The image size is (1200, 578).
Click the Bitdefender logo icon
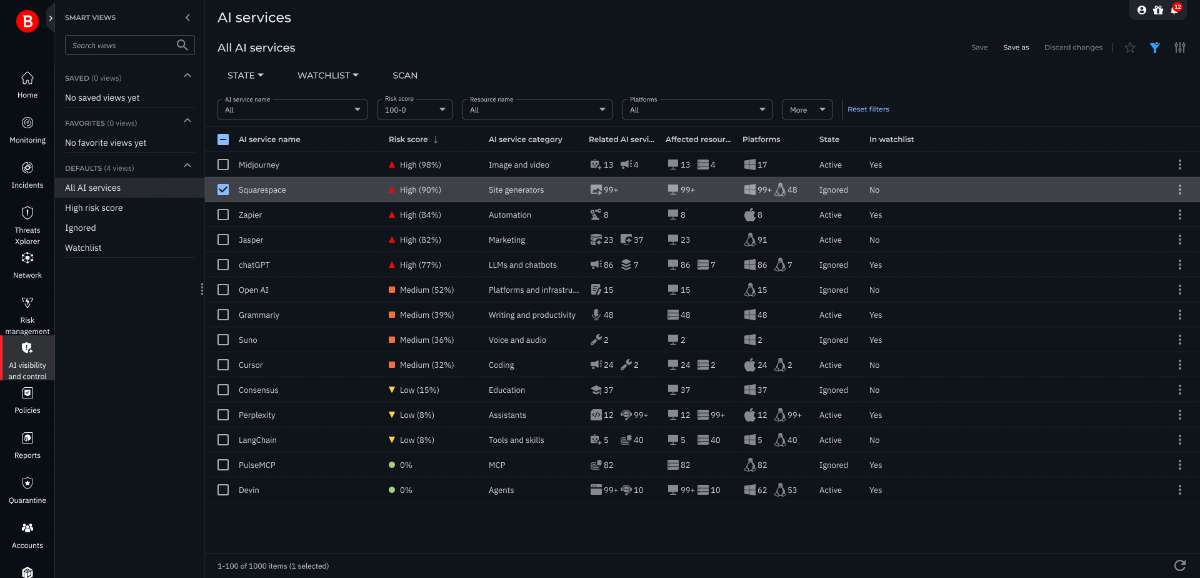click(x=27, y=19)
